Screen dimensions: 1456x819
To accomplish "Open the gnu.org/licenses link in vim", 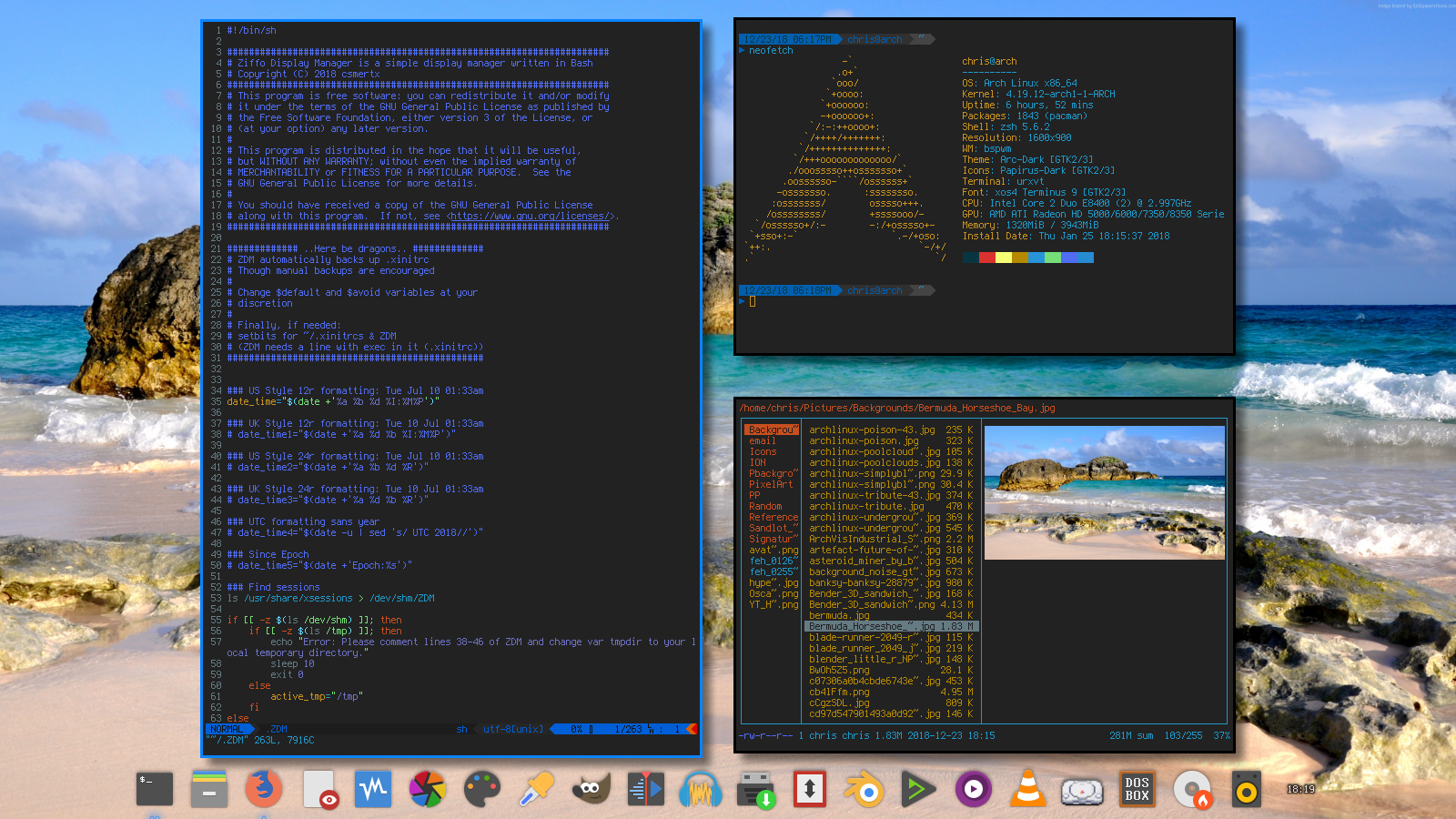I will (529, 216).
